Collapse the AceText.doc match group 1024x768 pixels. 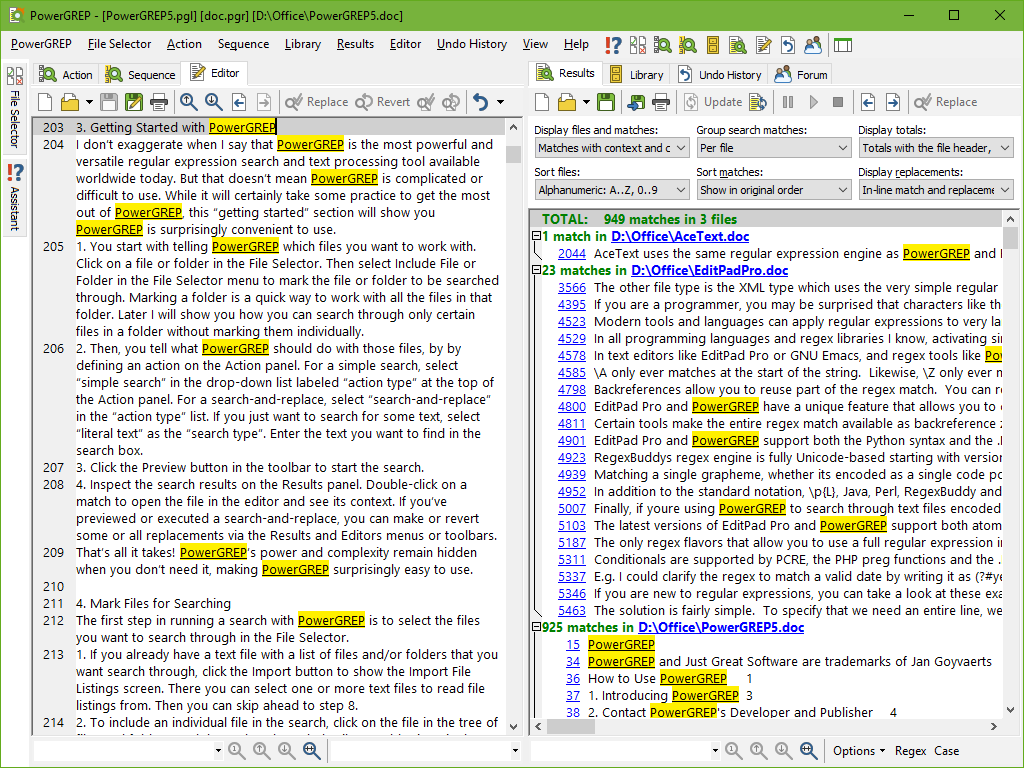click(536, 236)
